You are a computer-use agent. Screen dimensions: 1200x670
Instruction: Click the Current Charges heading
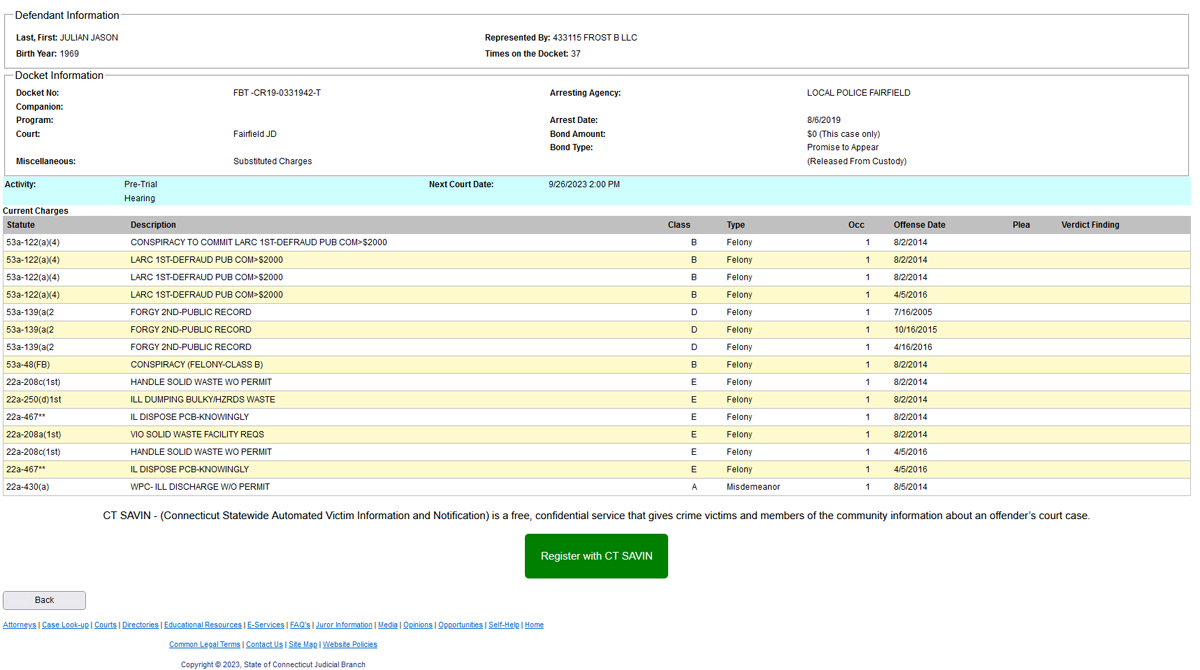point(36,211)
